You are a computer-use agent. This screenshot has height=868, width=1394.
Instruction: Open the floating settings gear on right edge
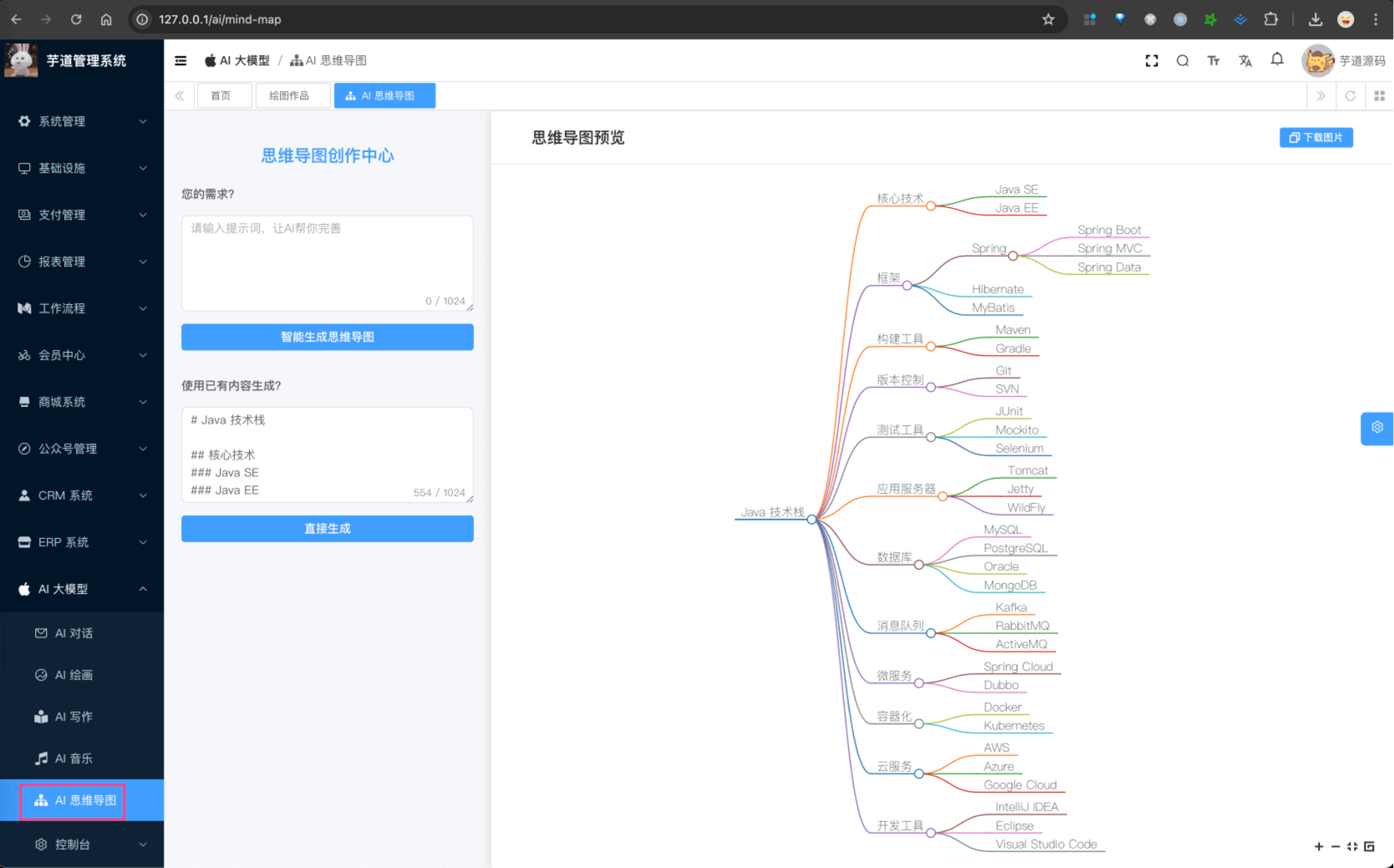[1376, 428]
